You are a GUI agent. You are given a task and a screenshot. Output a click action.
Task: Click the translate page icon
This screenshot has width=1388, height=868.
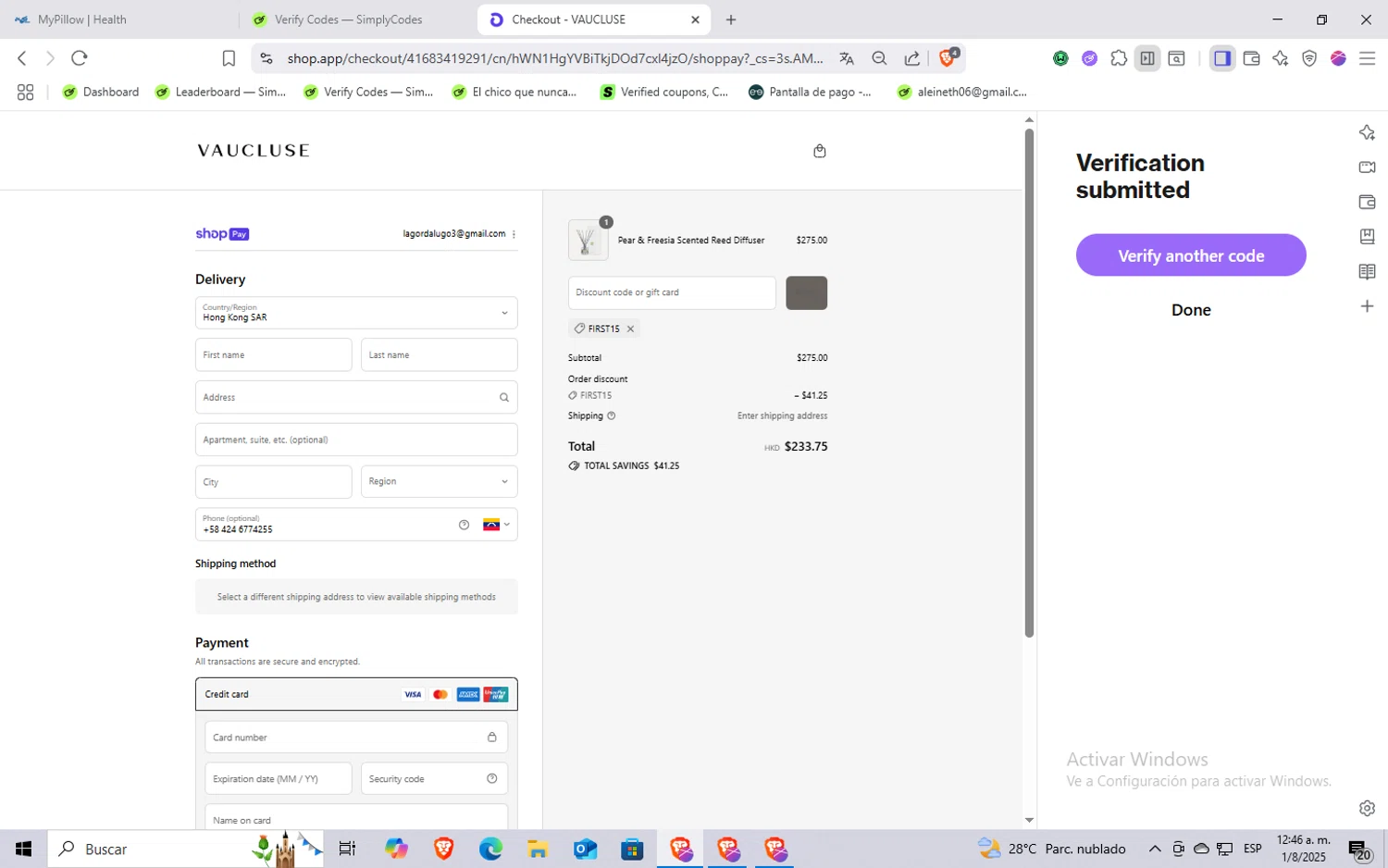click(x=847, y=58)
